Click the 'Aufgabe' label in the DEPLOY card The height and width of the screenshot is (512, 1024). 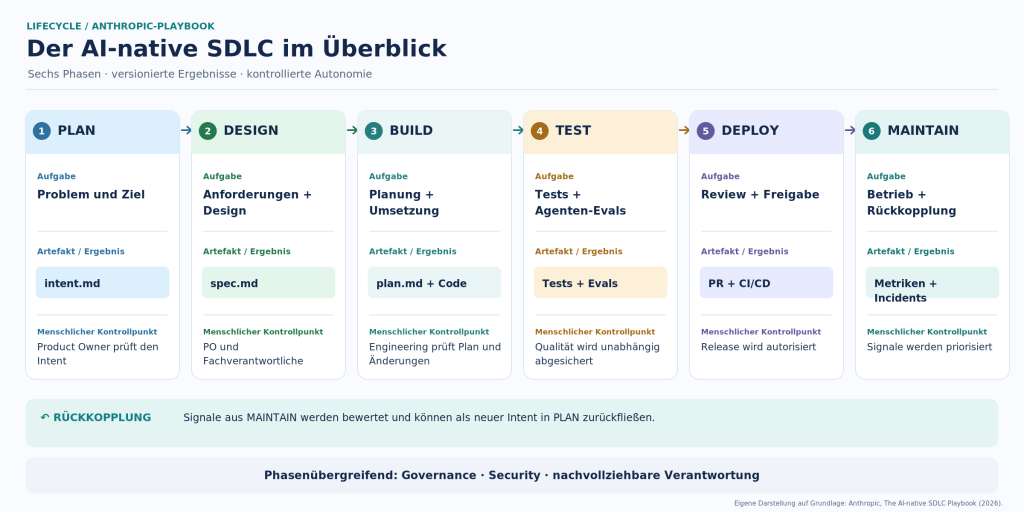[720, 176]
